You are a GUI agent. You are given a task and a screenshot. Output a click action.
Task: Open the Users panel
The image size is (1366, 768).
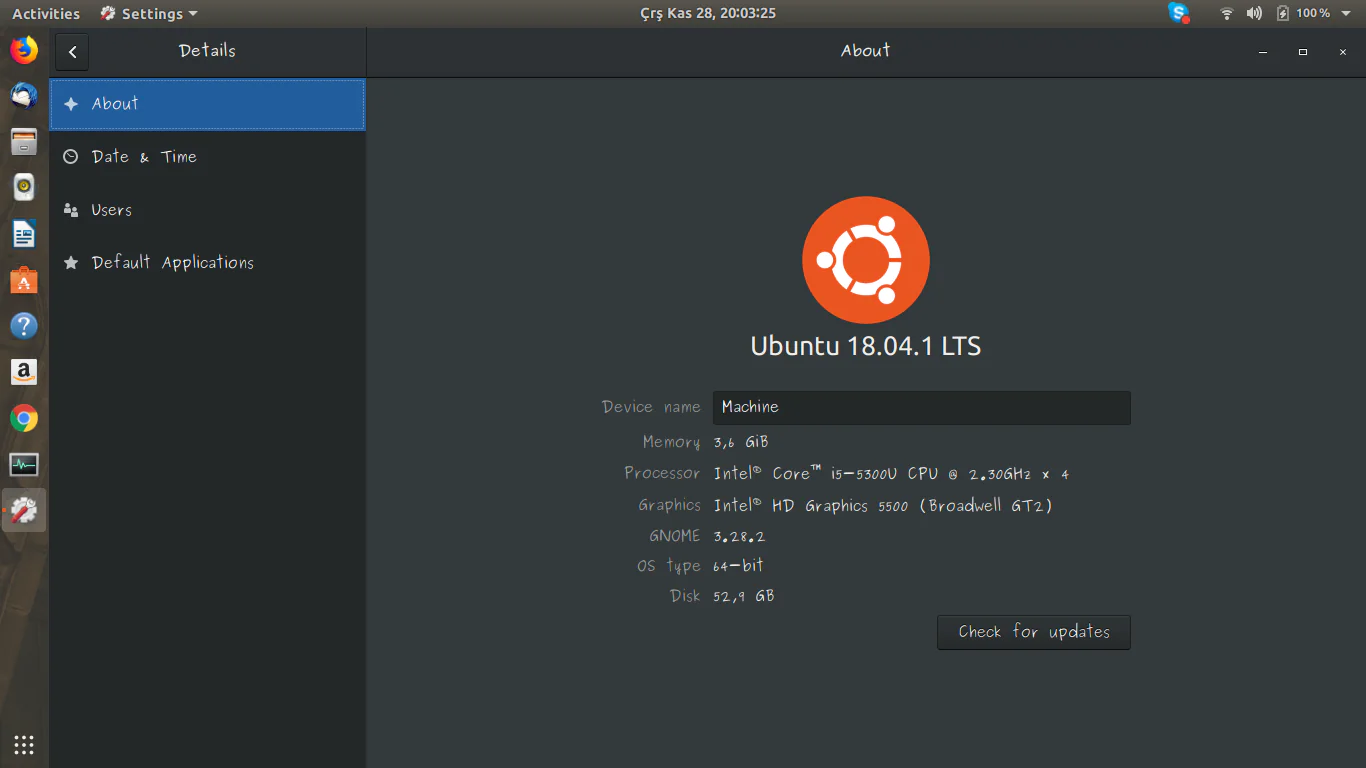pos(207,210)
